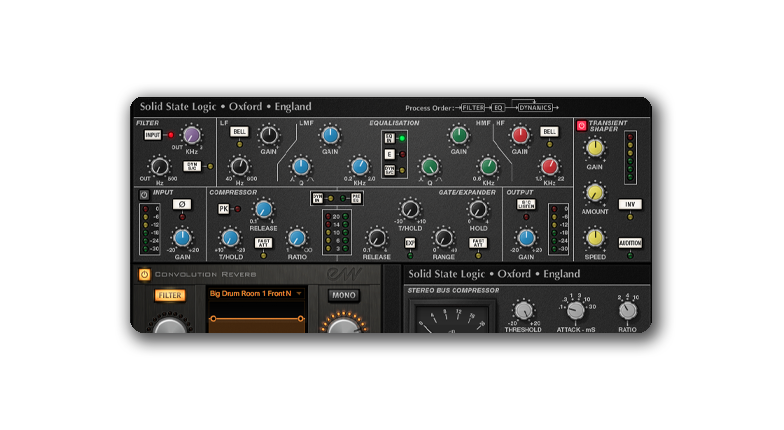
Task: Click the Convolution Reverb orange power icon
Action: coord(144,274)
